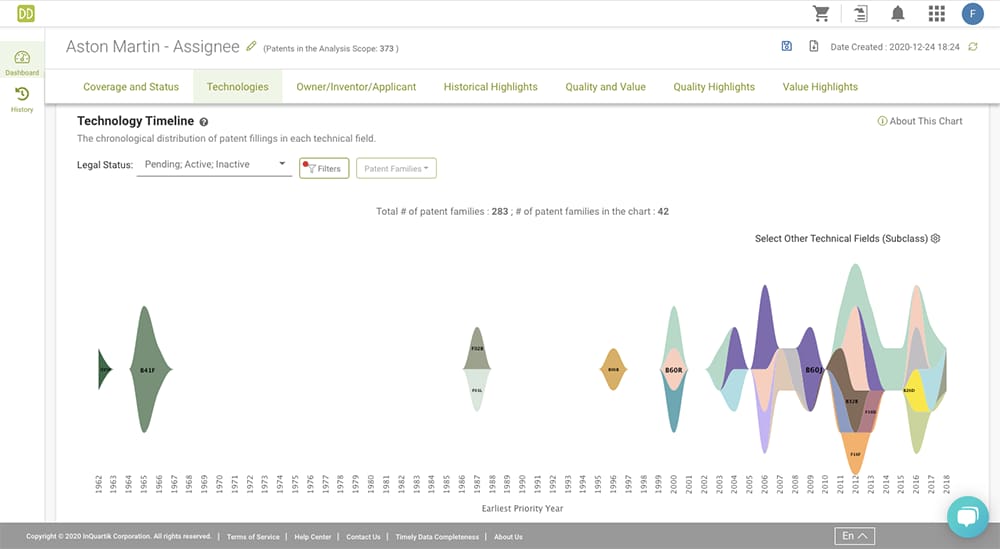This screenshot has width=1000, height=549.
Task: Click the B60R stream label
Action: [x=673, y=370]
